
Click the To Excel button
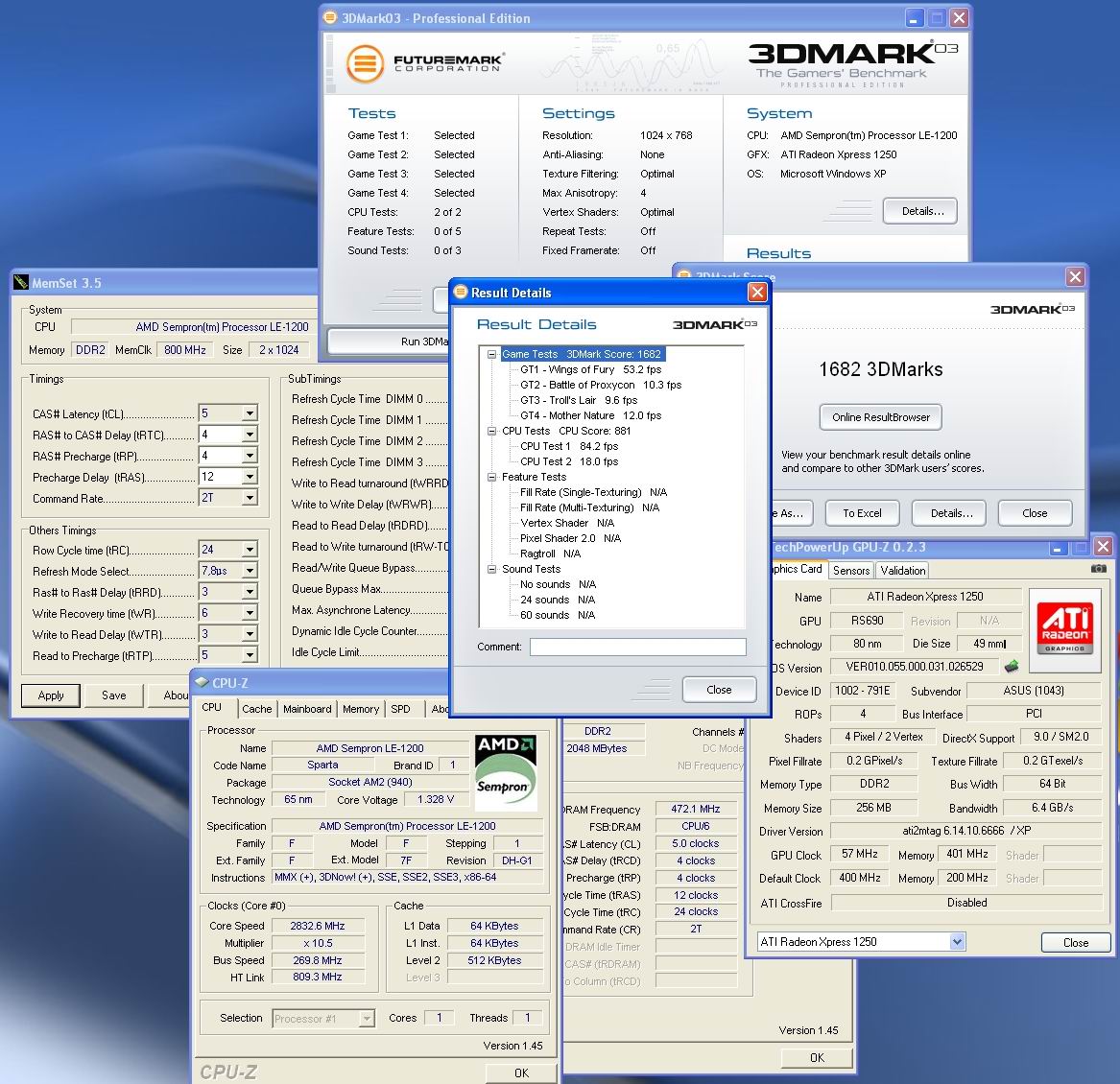[862, 512]
